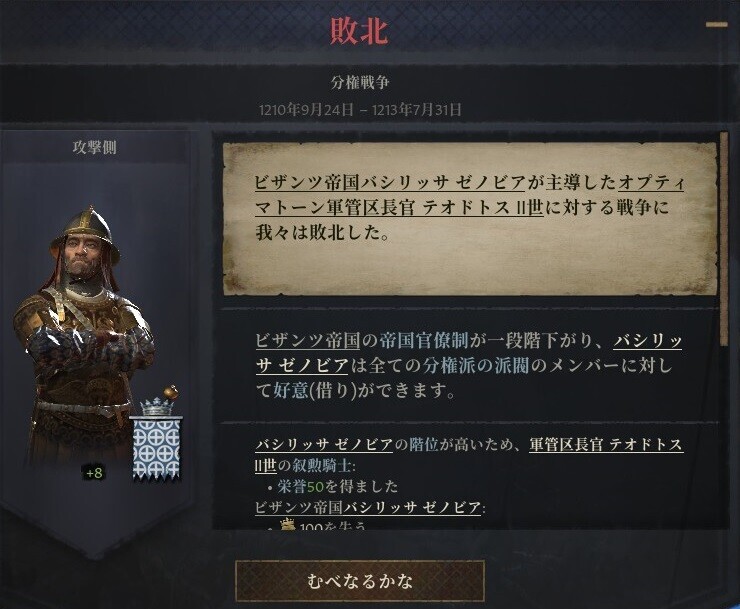Click the 階位 keyword
The image size is (740, 609).
[424, 444]
